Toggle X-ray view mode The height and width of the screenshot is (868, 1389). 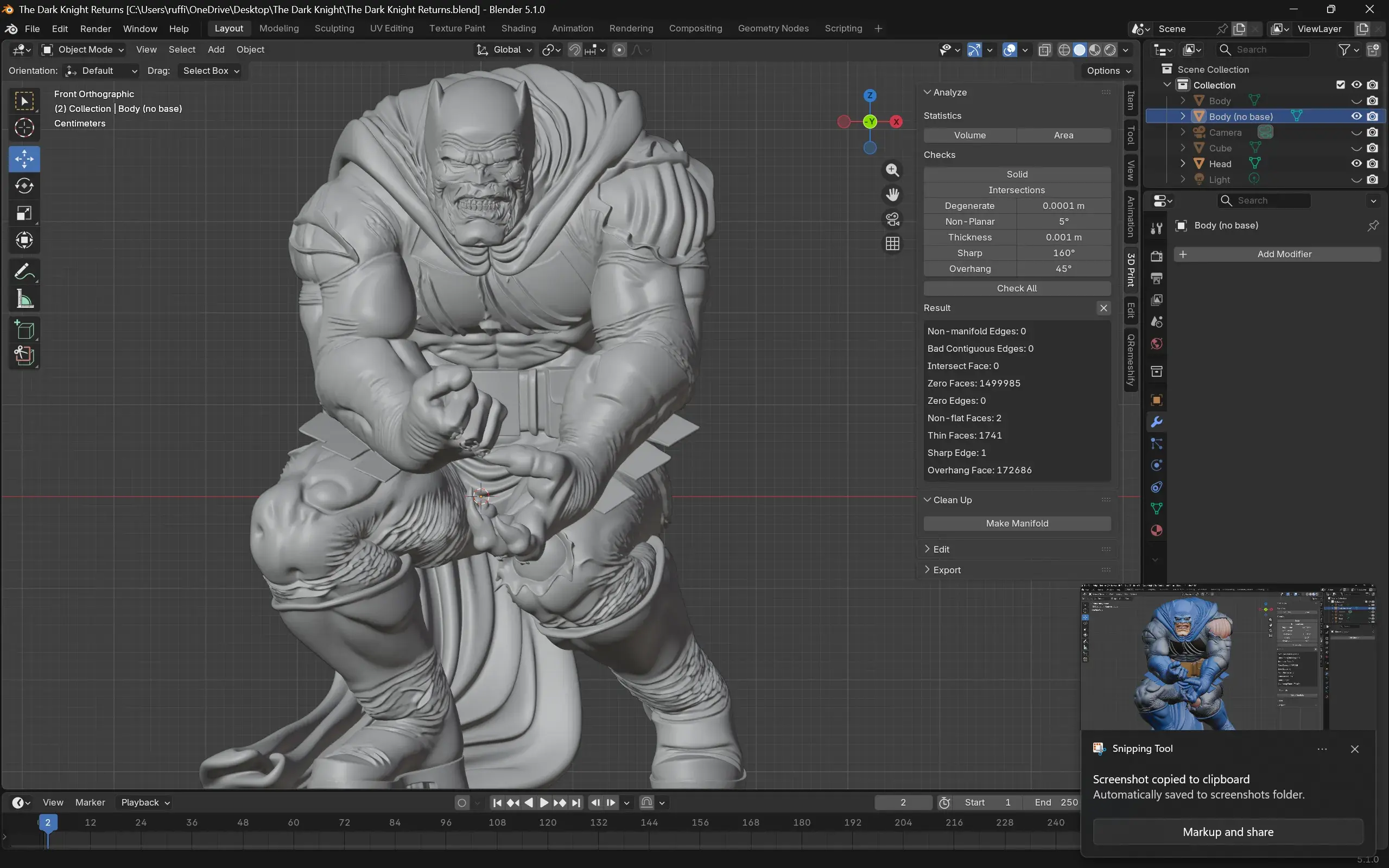[x=1045, y=50]
